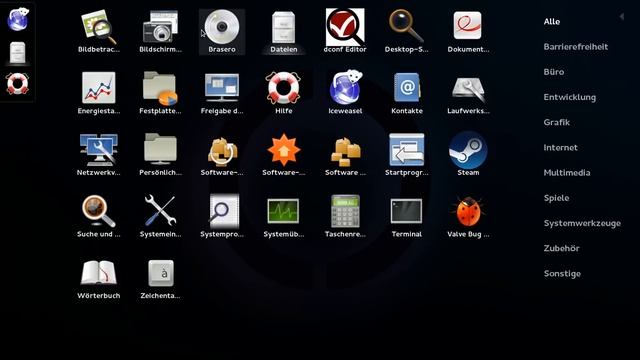Open Software app with circular arrow boxes
This screenshot has height=360, width=640.
tap(222, 155)
